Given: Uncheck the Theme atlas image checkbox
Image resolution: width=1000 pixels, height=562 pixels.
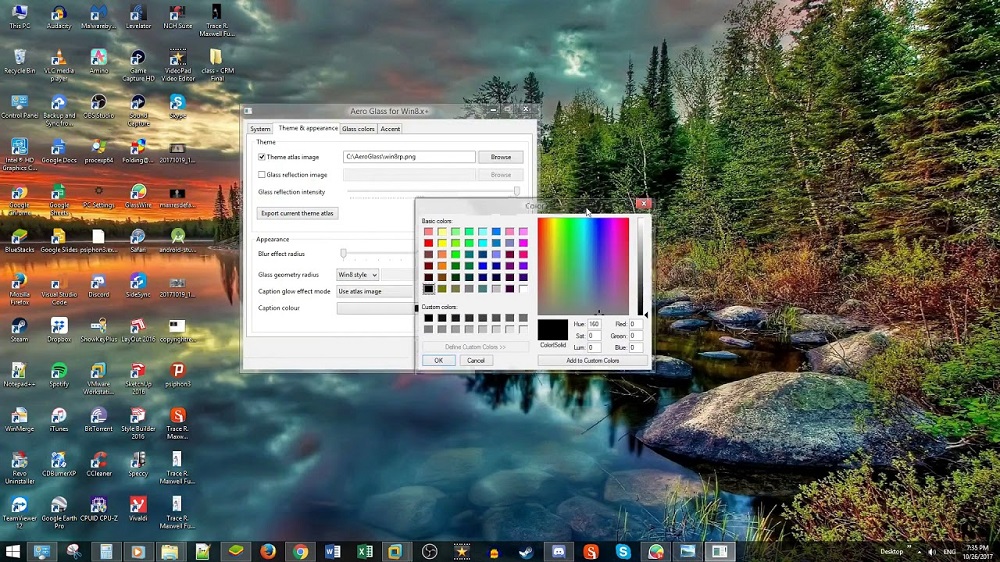Looking at the screenshot, I should point(261,157).
